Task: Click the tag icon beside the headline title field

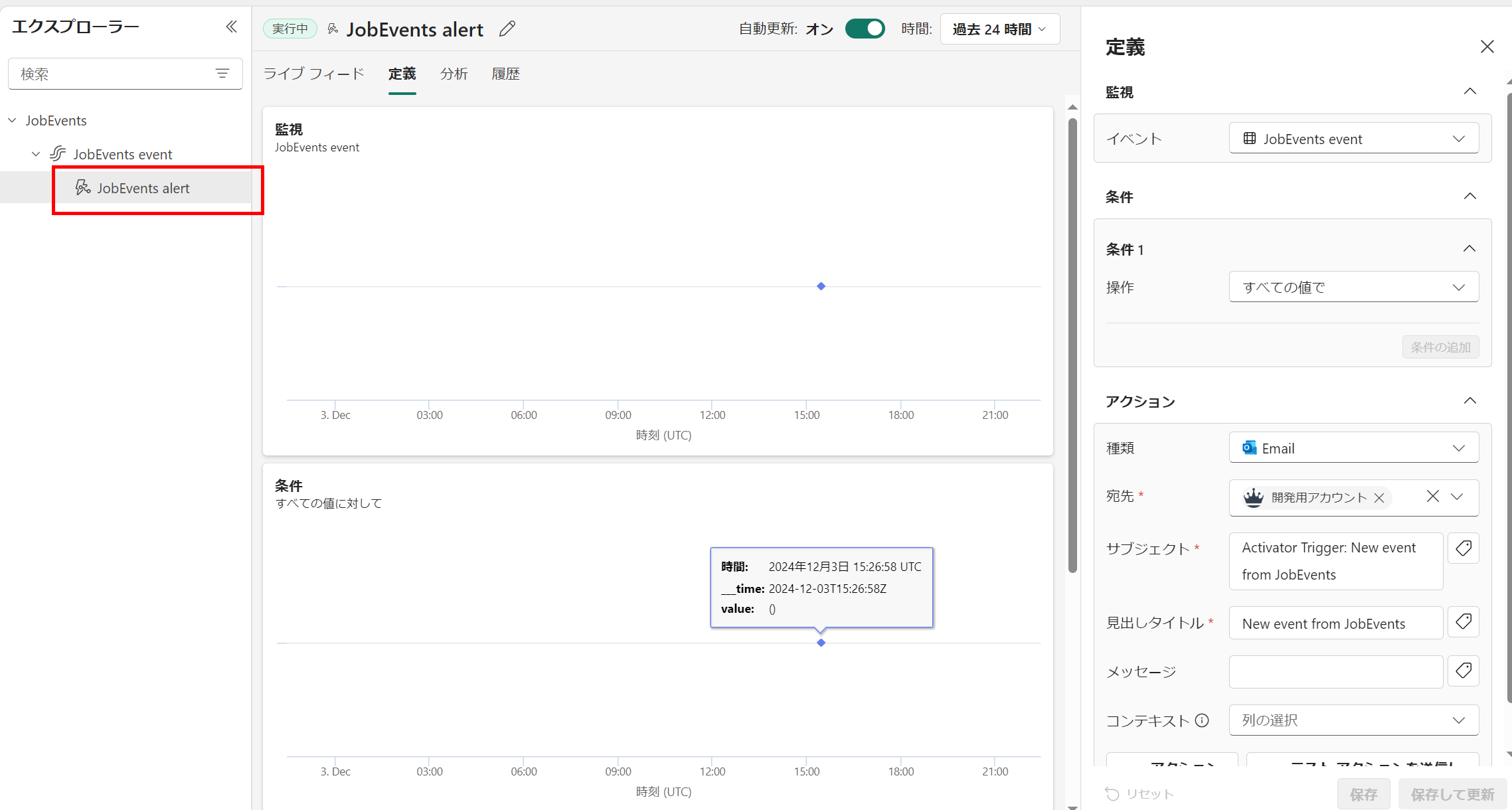Action: [x=1464, y=622]
